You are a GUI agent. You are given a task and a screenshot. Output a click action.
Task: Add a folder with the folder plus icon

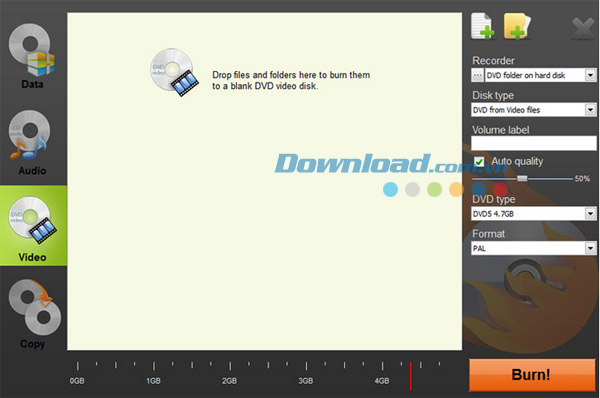[x=517, y=26]
